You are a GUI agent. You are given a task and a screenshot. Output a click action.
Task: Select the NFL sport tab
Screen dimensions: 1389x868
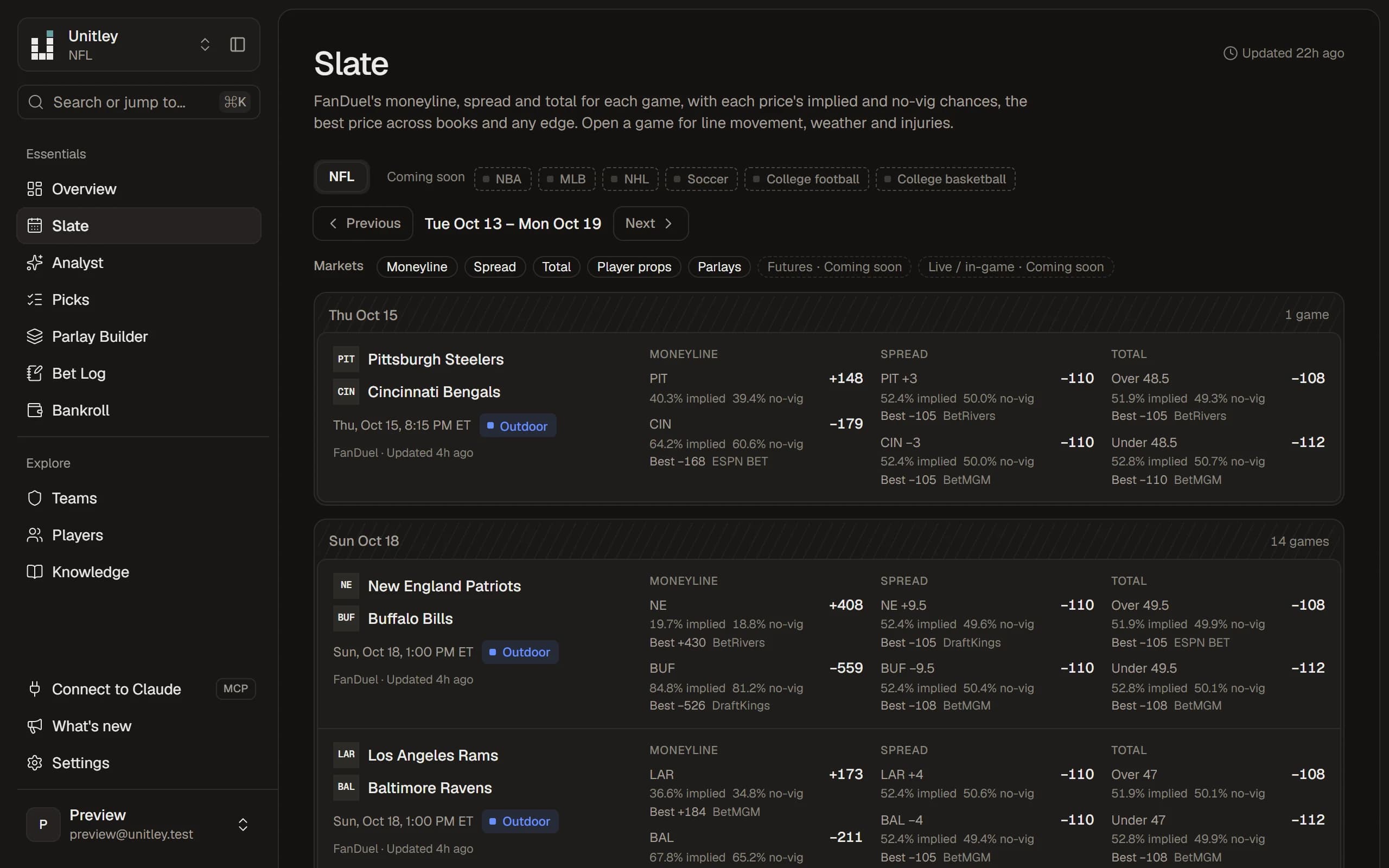(x=341, y=177)
